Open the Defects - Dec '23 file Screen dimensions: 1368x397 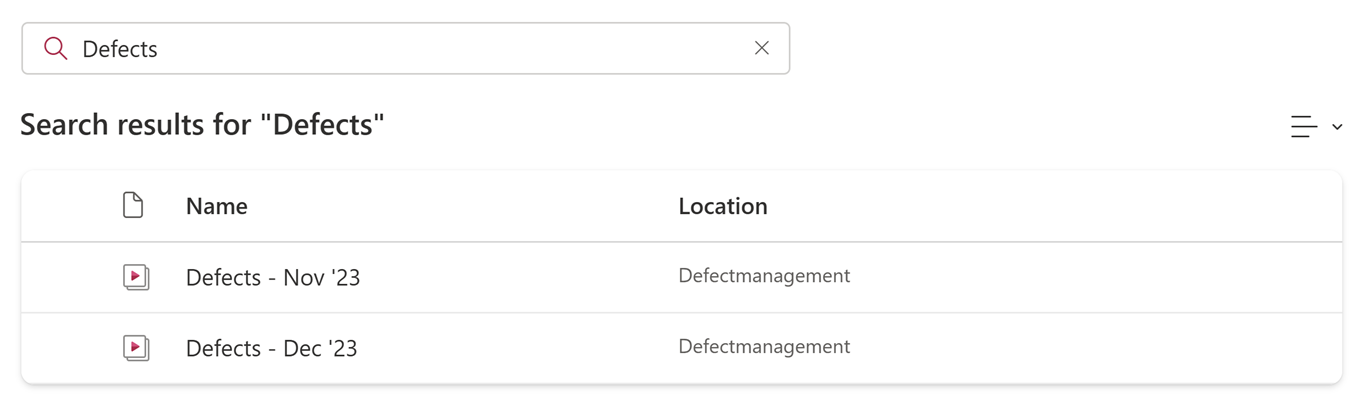click(272, 348)
